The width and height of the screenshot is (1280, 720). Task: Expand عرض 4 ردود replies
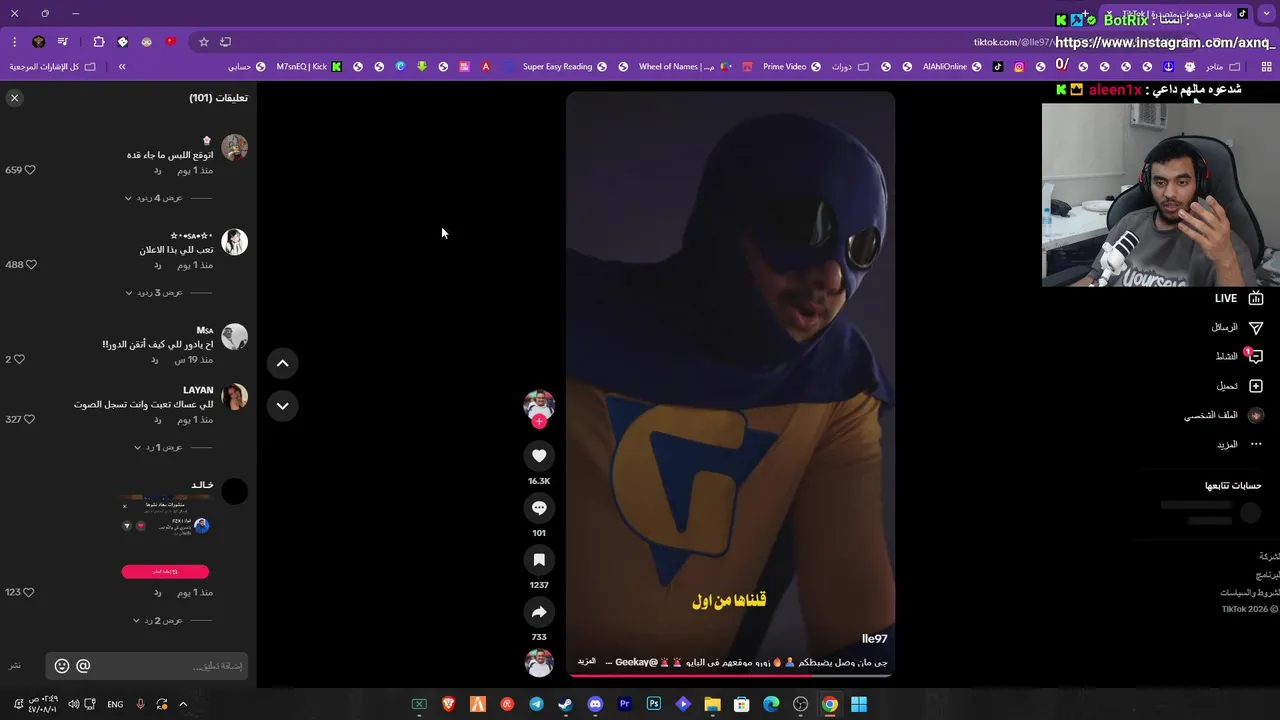pos(154,198)
